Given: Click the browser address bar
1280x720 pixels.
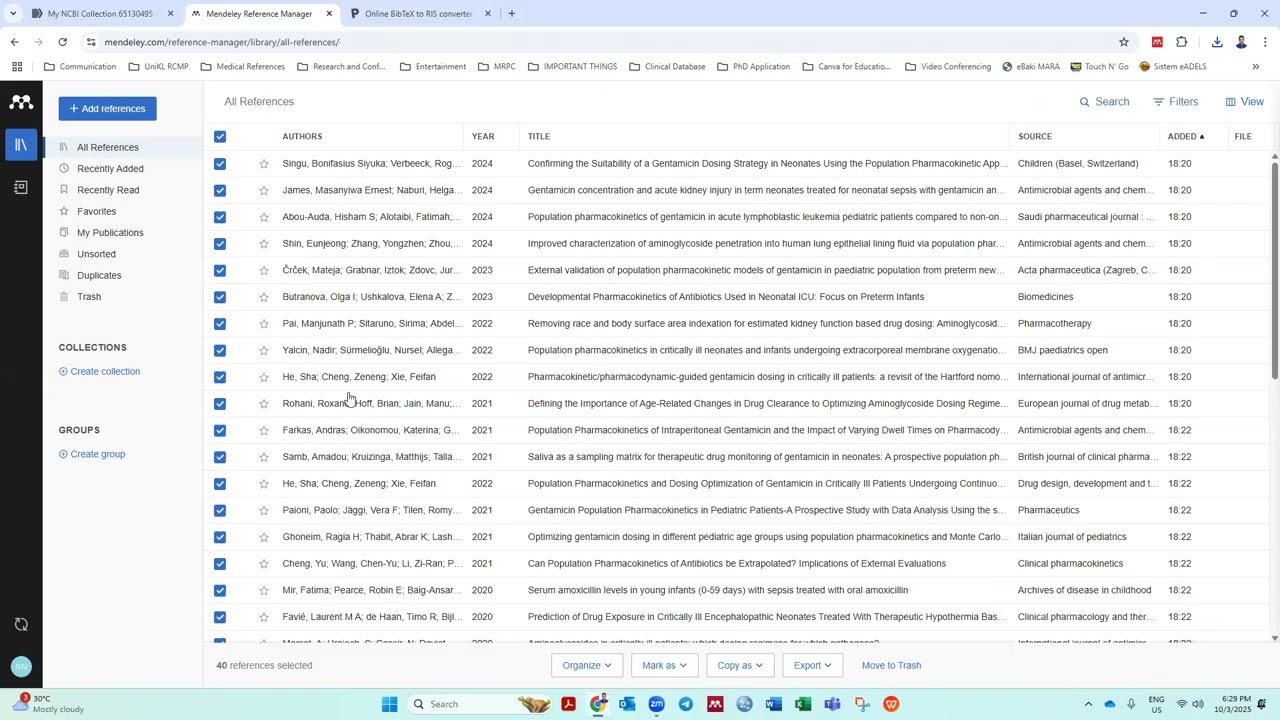Looking at the screenshot, I should click(x=600, y=42).
